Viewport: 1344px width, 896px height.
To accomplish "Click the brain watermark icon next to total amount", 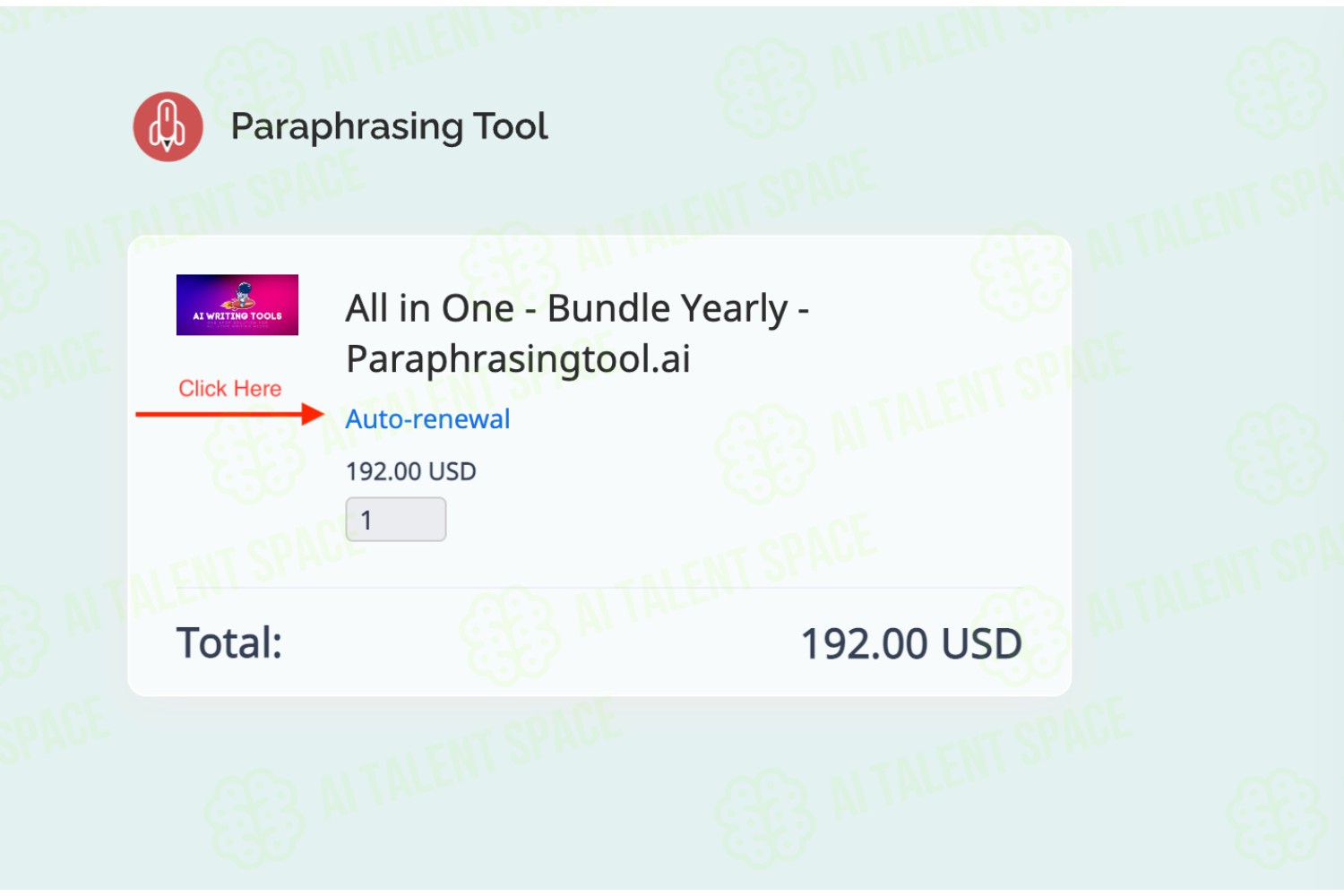I will [1021, 632].
